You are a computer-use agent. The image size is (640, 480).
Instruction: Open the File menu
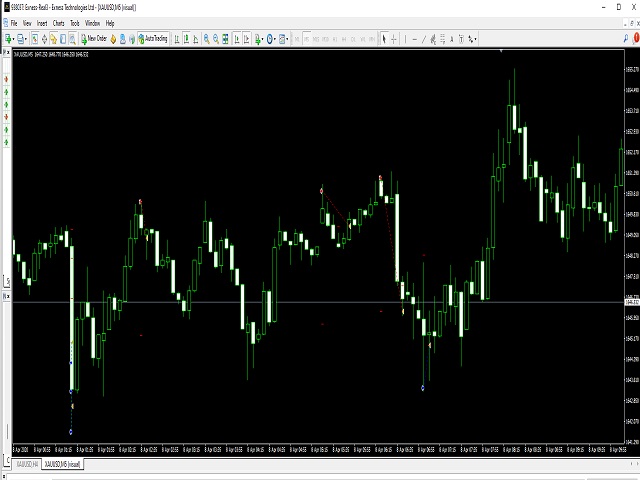pos(14,23)
